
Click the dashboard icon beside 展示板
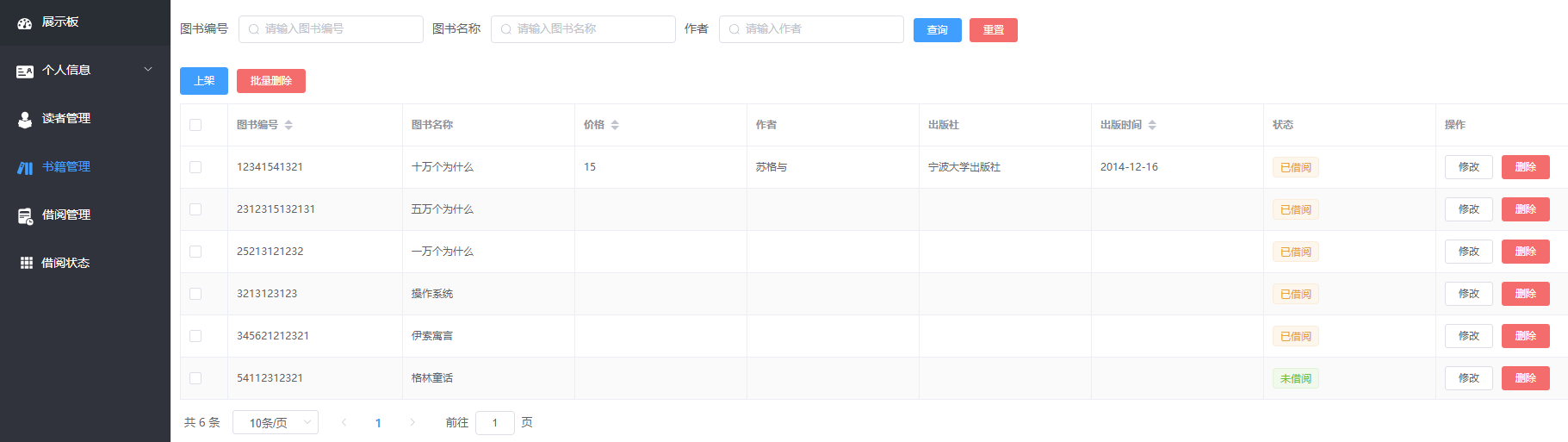coord(25,23)
